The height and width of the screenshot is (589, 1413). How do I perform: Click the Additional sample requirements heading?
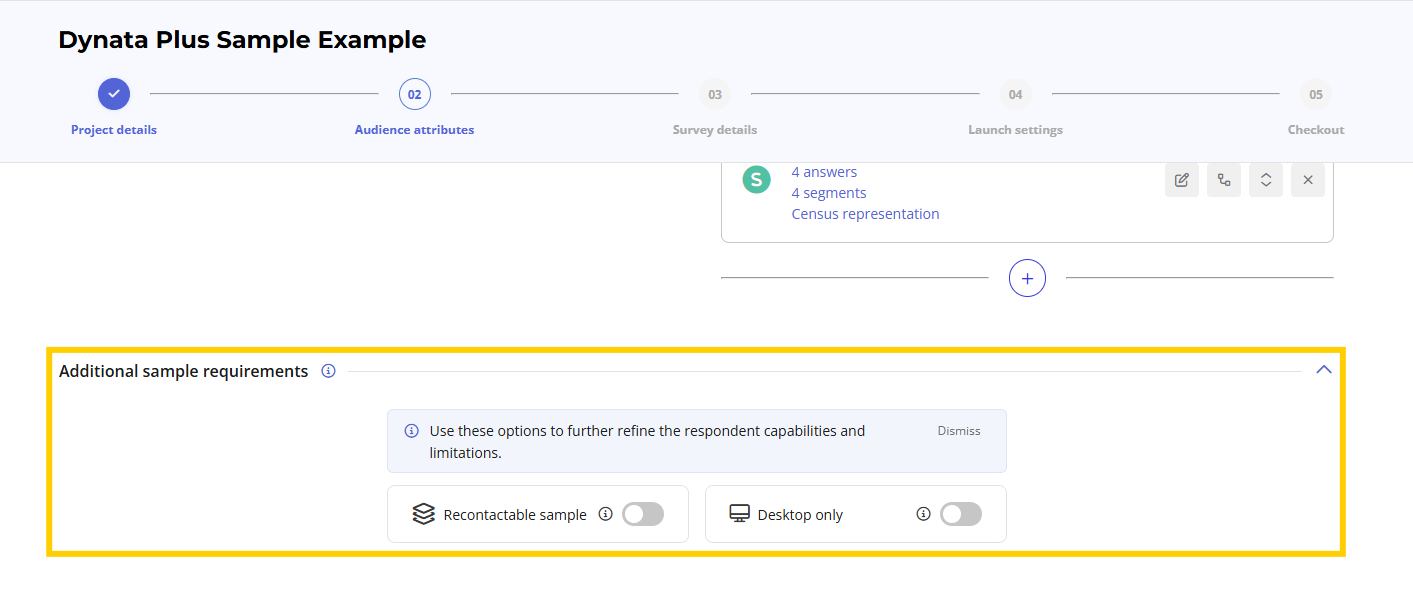[x=184, y=371]
